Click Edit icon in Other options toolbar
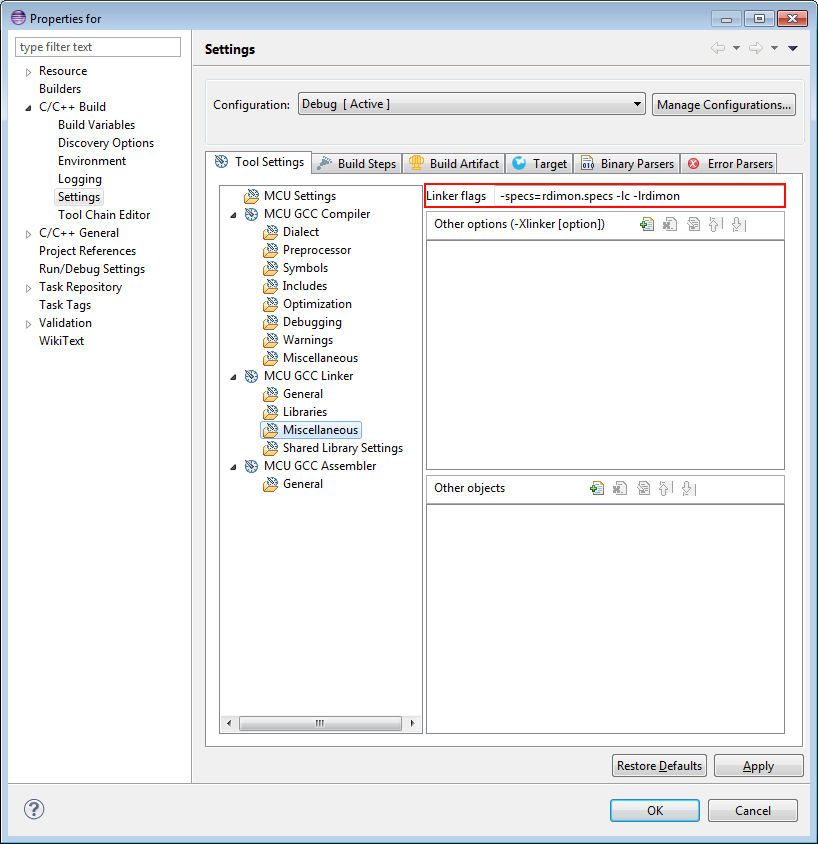 pyautogui.click(x=693, y=225)
